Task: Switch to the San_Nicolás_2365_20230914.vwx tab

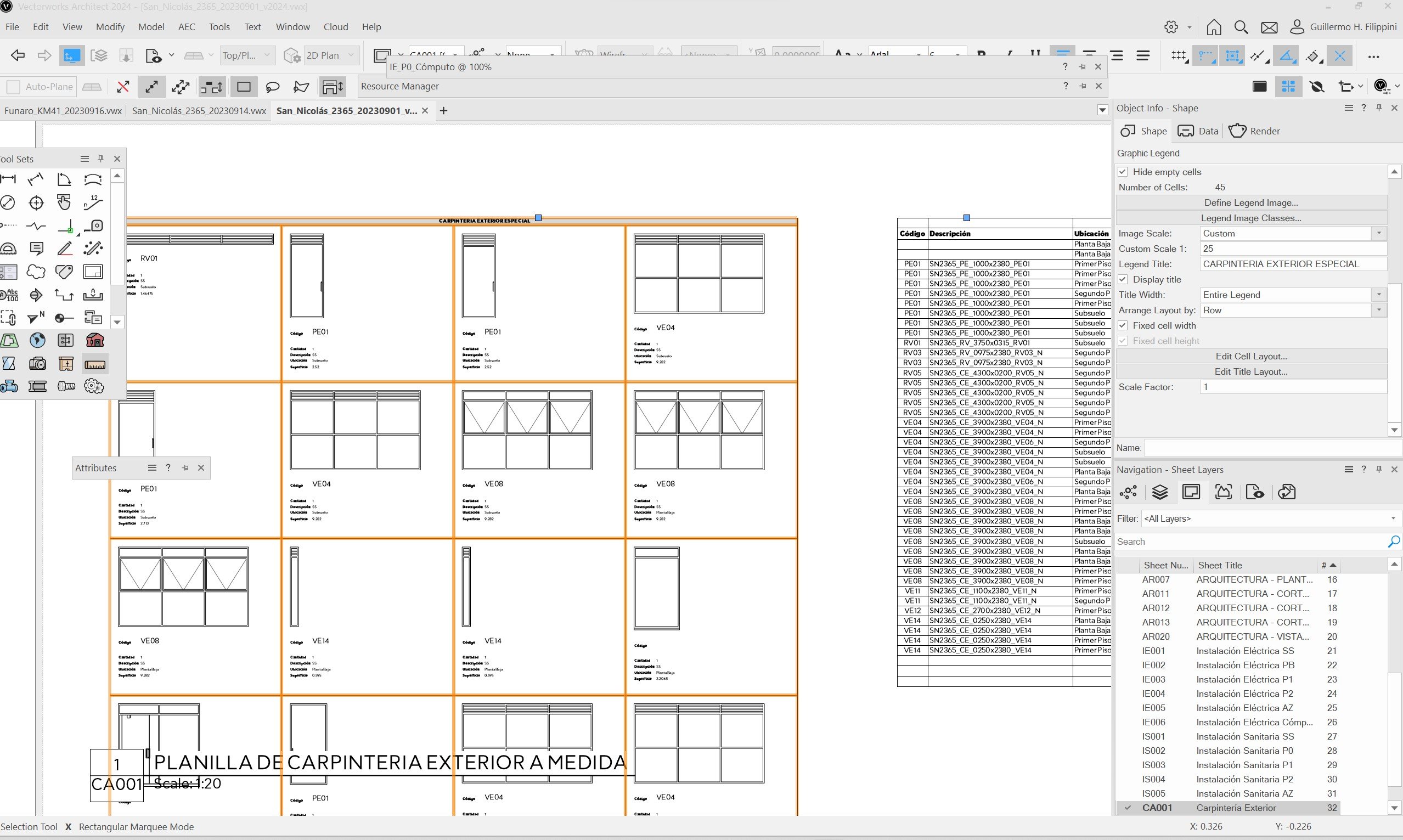Action: pos(199,110)
